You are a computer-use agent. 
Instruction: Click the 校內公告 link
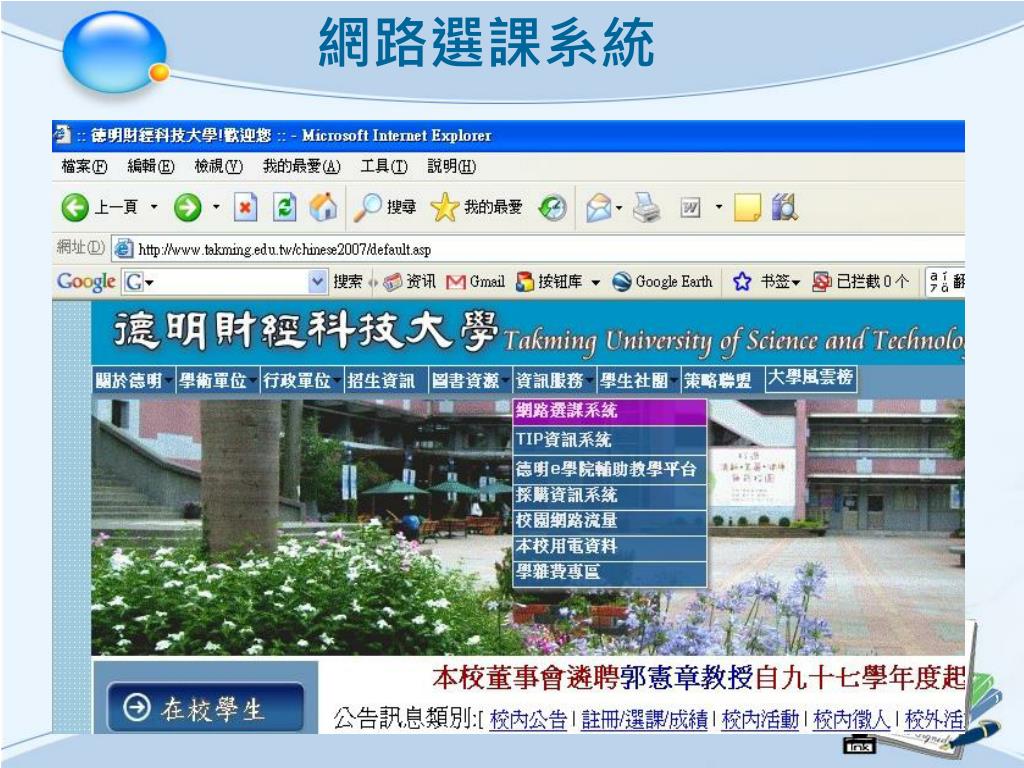pos(528,720)
